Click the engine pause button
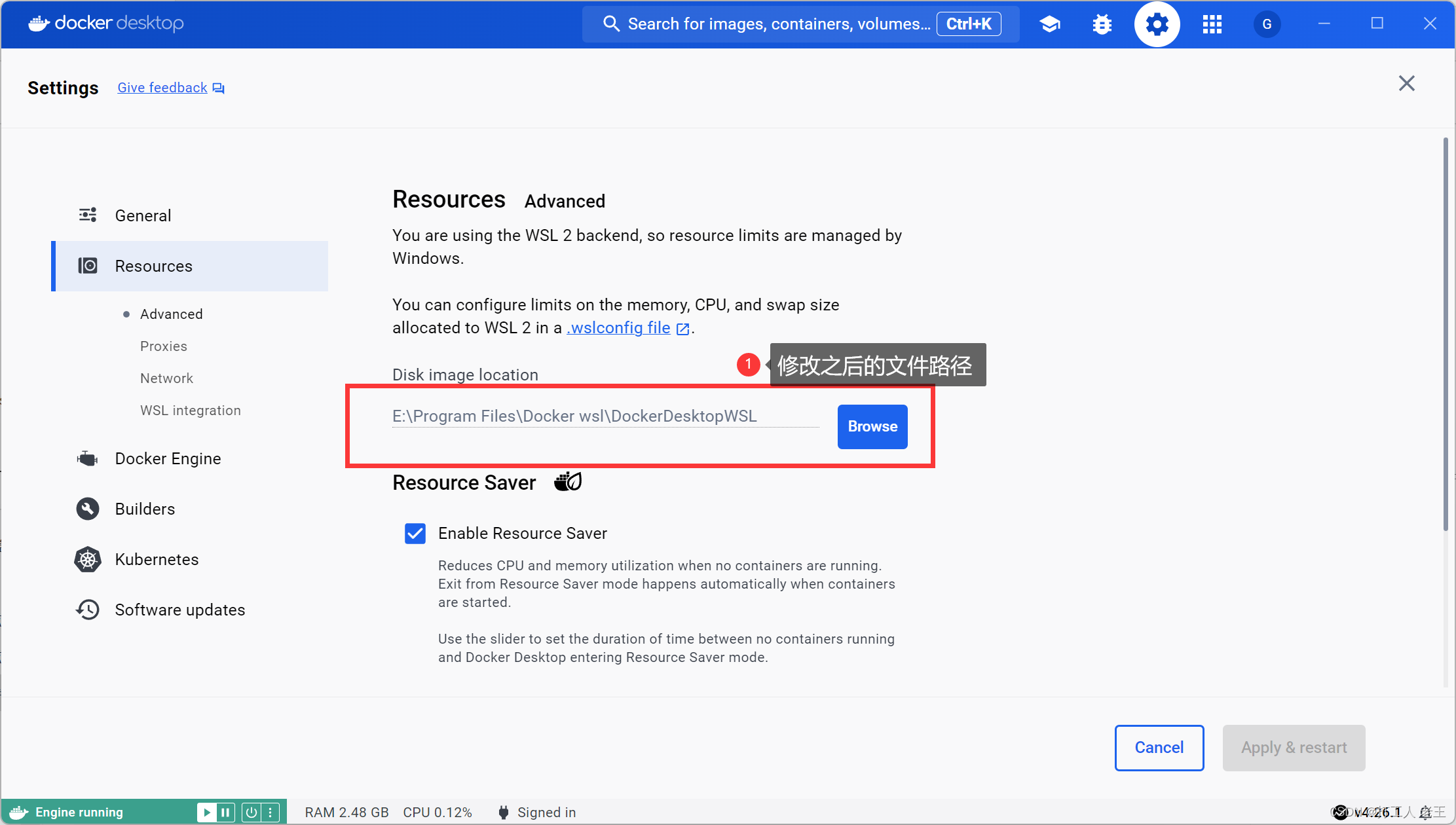Viewport: 1456px width, 825px height. [x=225, y=813]
